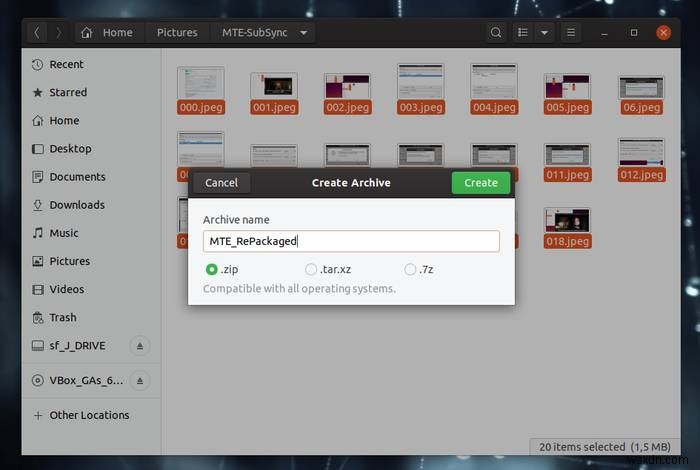Image resolution: width=700 pixels, height=470 pixels.
Task: Eject the sf_J_DRIVE volume
Action: click(140, 346)
